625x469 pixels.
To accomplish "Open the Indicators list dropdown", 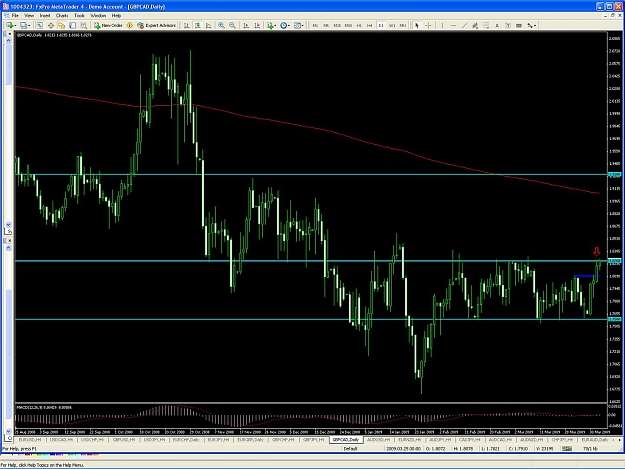I will (271, 25).
